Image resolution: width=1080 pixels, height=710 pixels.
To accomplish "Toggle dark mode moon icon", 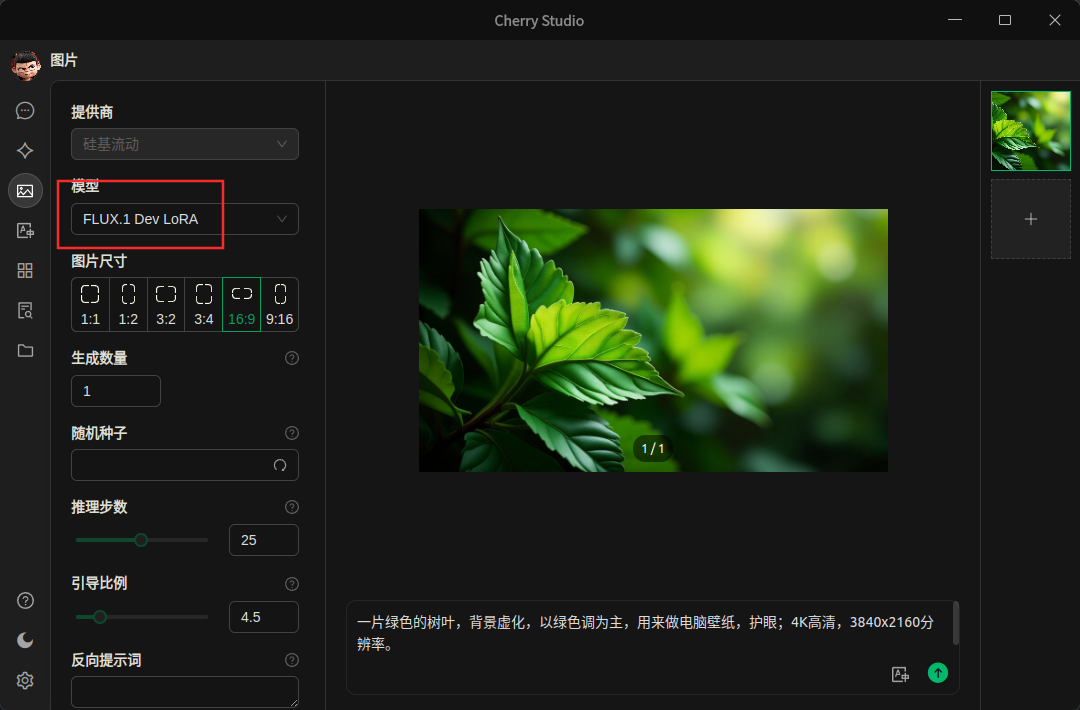I will (x=25, y=640).
